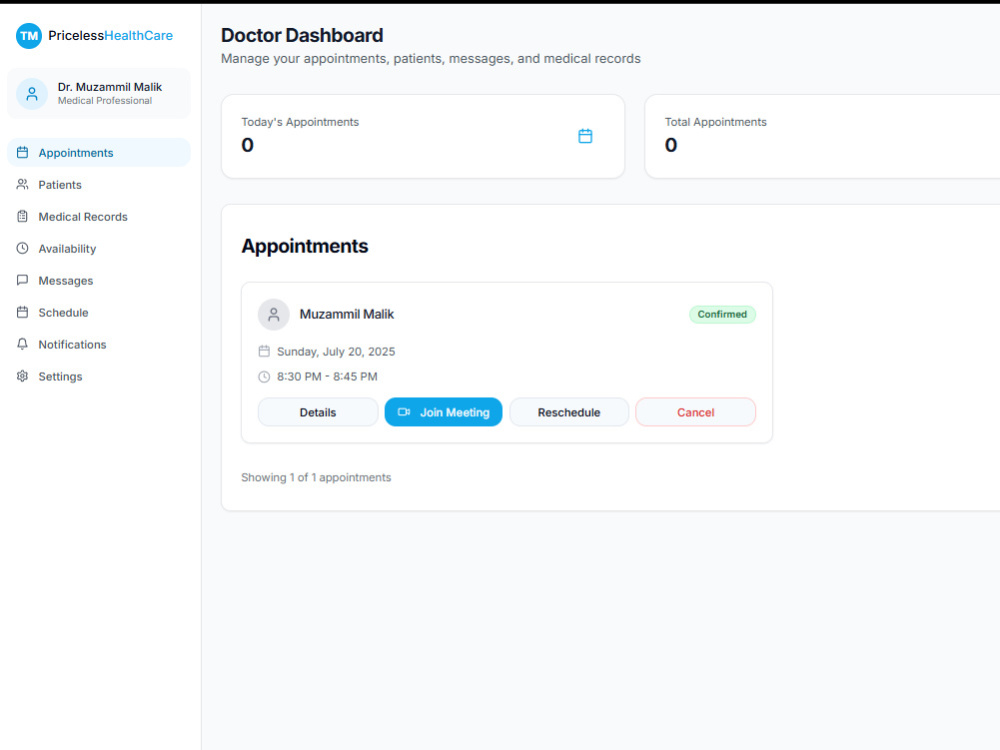This screenshot has width=1000, height=750.
Task: Click the Today's Appointments label
Action: [300, 122]
